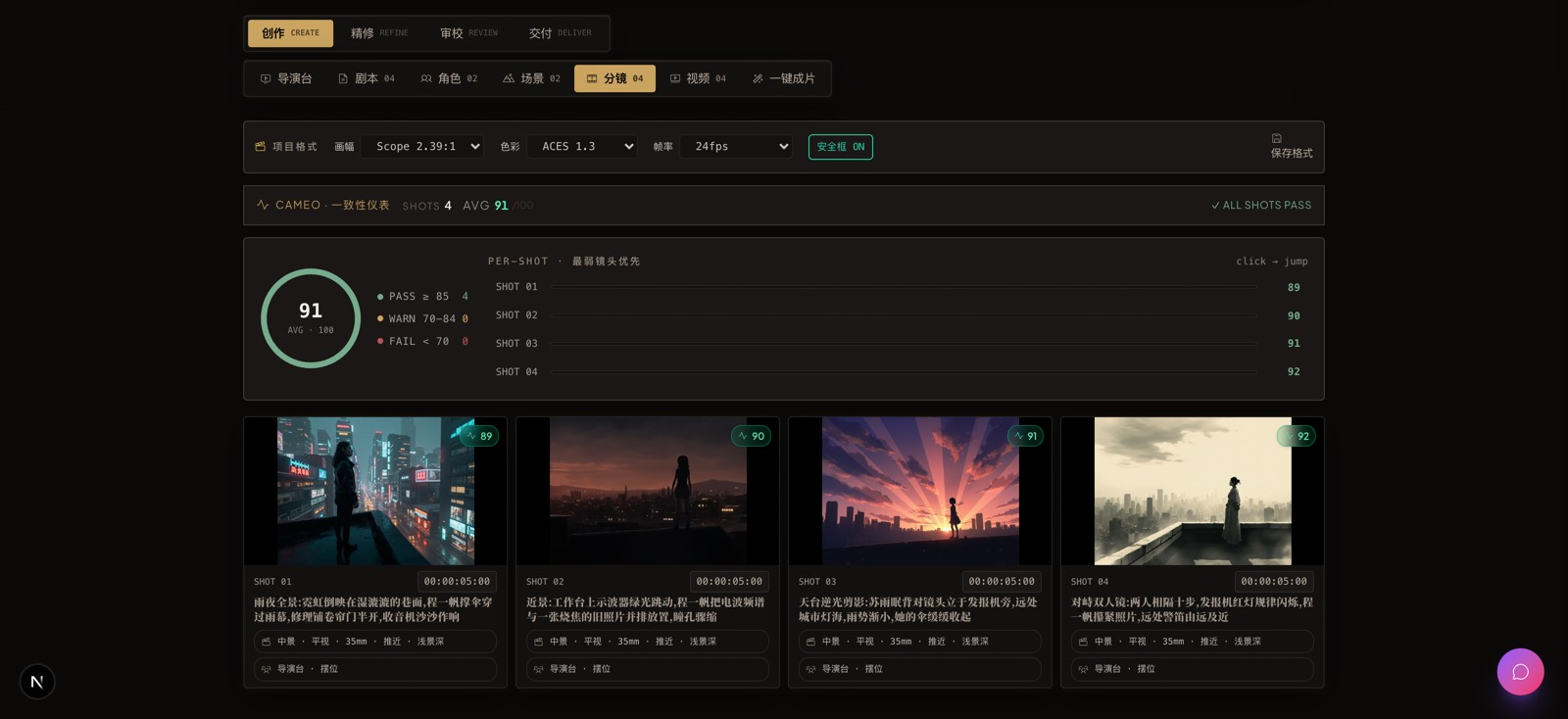Image resolution: width=1568 pixels, height=719 pixels.
Task: Open the 角色 02 sub-tab
Action: pyautogui.click(x=449, y=78)
